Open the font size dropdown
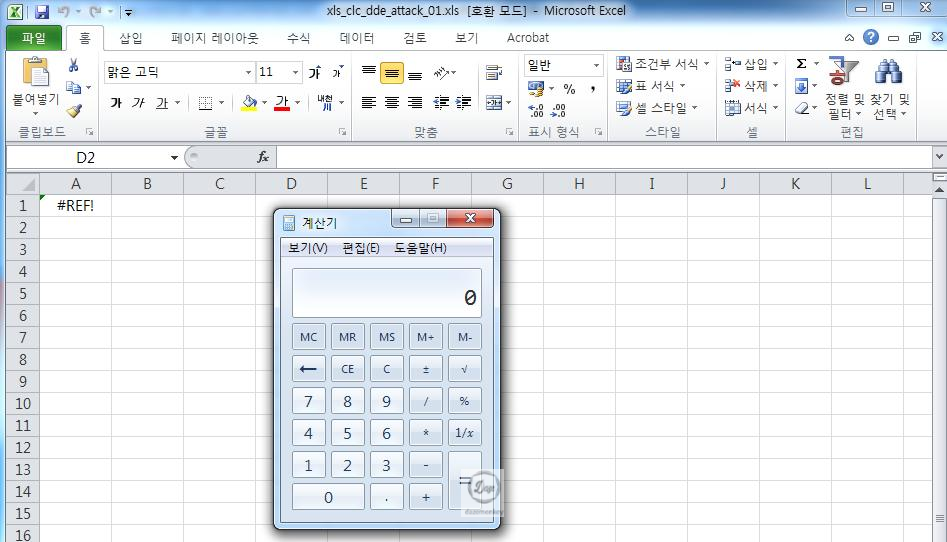 pyautogui.click(x=295, y=73)
